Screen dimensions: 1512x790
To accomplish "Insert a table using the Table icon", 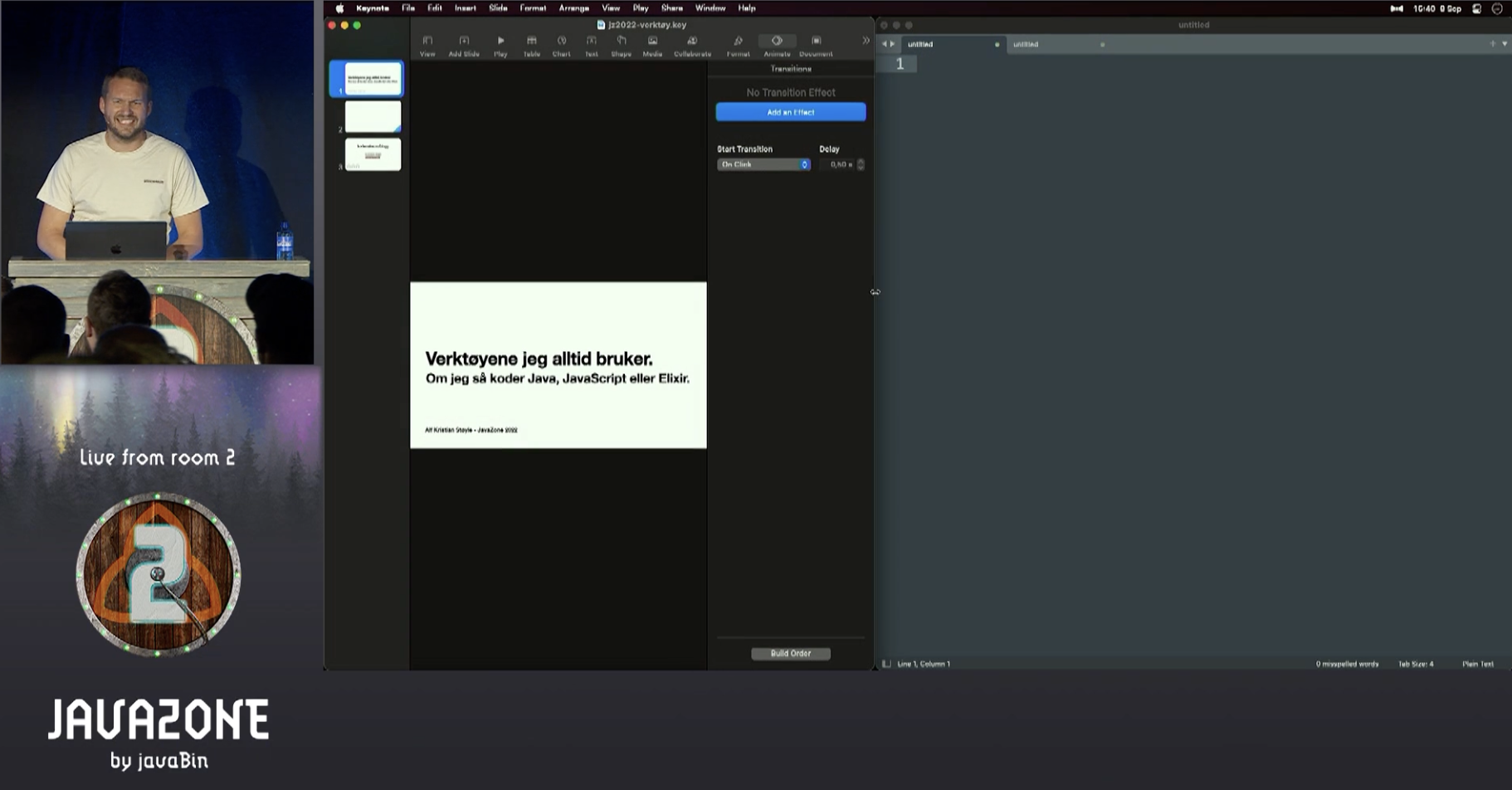I will coord(532,41).
